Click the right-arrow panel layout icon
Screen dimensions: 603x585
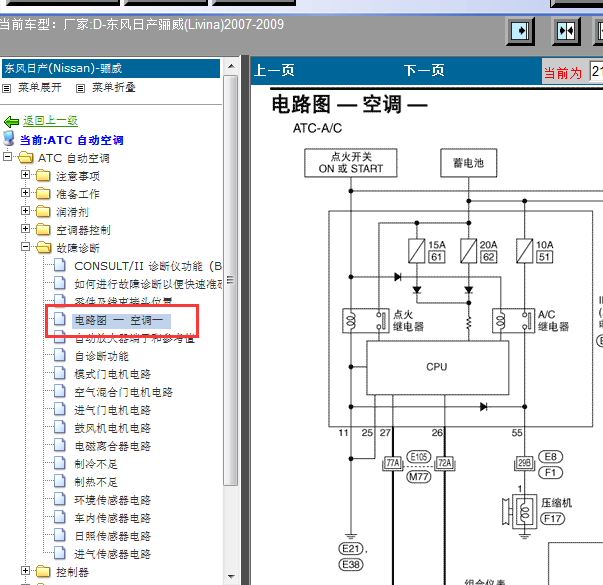(x=520, y=31)
